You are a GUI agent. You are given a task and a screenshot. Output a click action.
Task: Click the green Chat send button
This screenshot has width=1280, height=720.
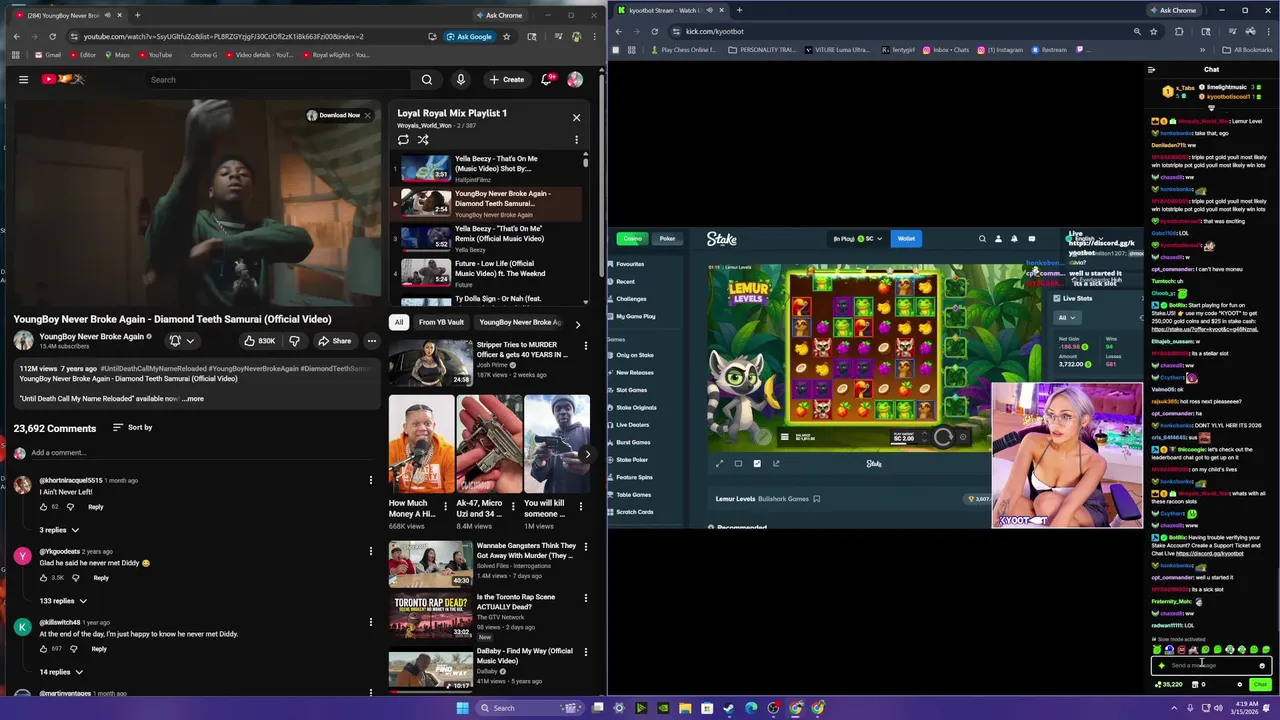pos(1260,684)
